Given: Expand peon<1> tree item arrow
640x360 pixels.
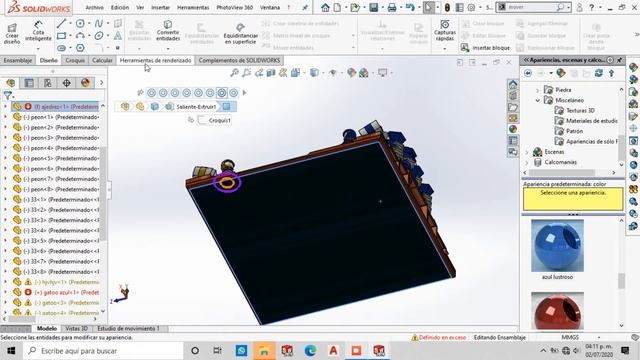Looking at the screenshot, I should tap(5, 117).
